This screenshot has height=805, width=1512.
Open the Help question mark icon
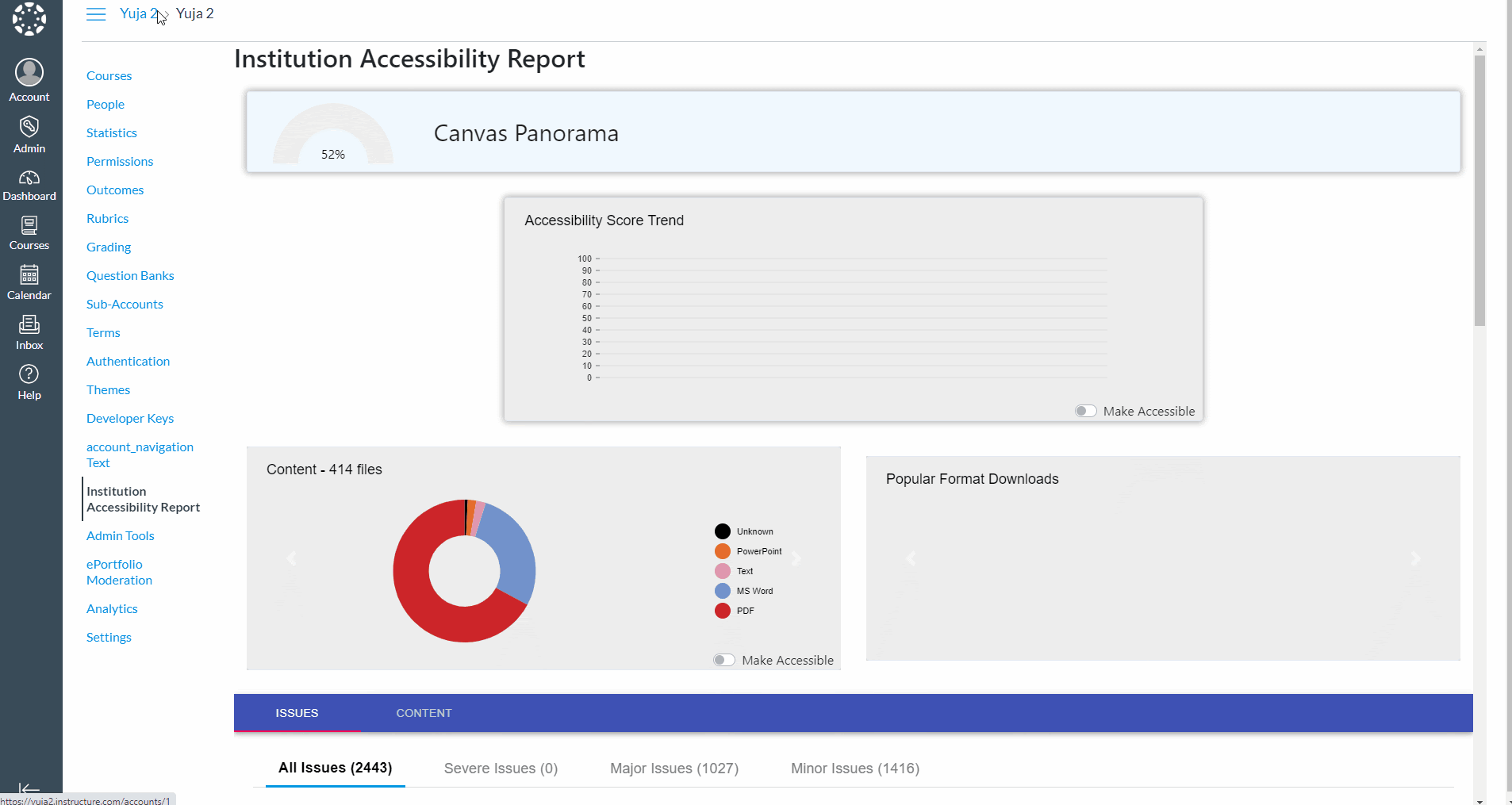[29, 382]
